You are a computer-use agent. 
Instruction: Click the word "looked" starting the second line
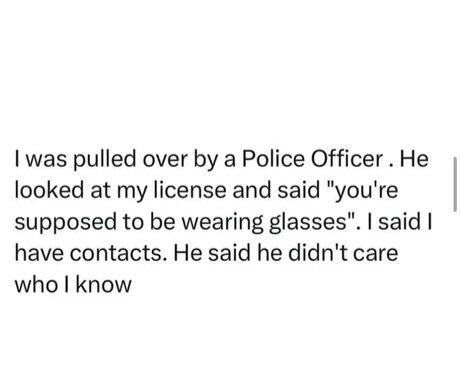pos(49,190)
